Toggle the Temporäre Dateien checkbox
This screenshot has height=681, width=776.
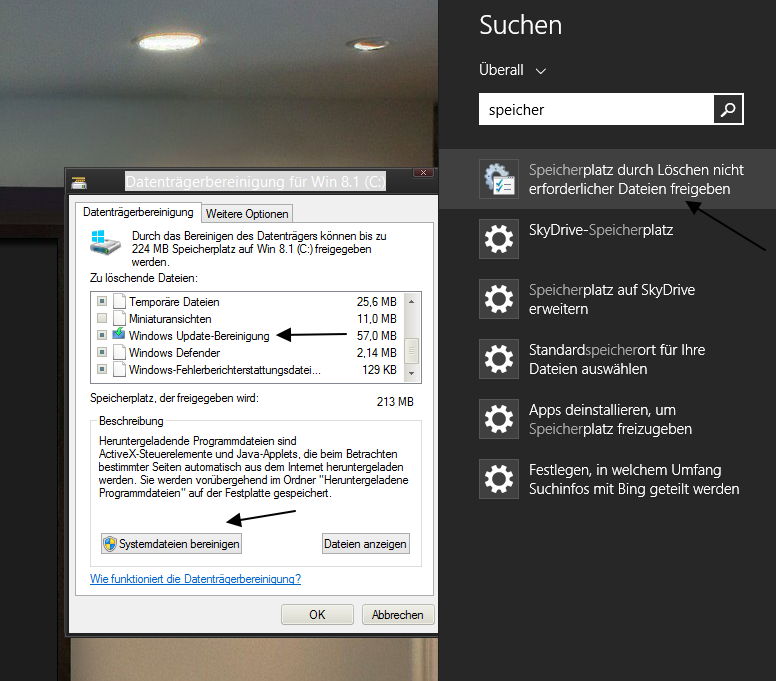[x=102, y=301]
